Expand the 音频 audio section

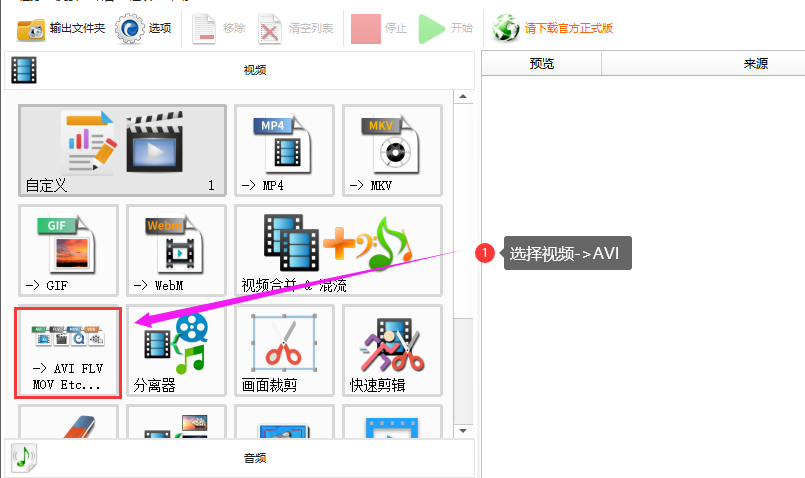coord(239,458)
